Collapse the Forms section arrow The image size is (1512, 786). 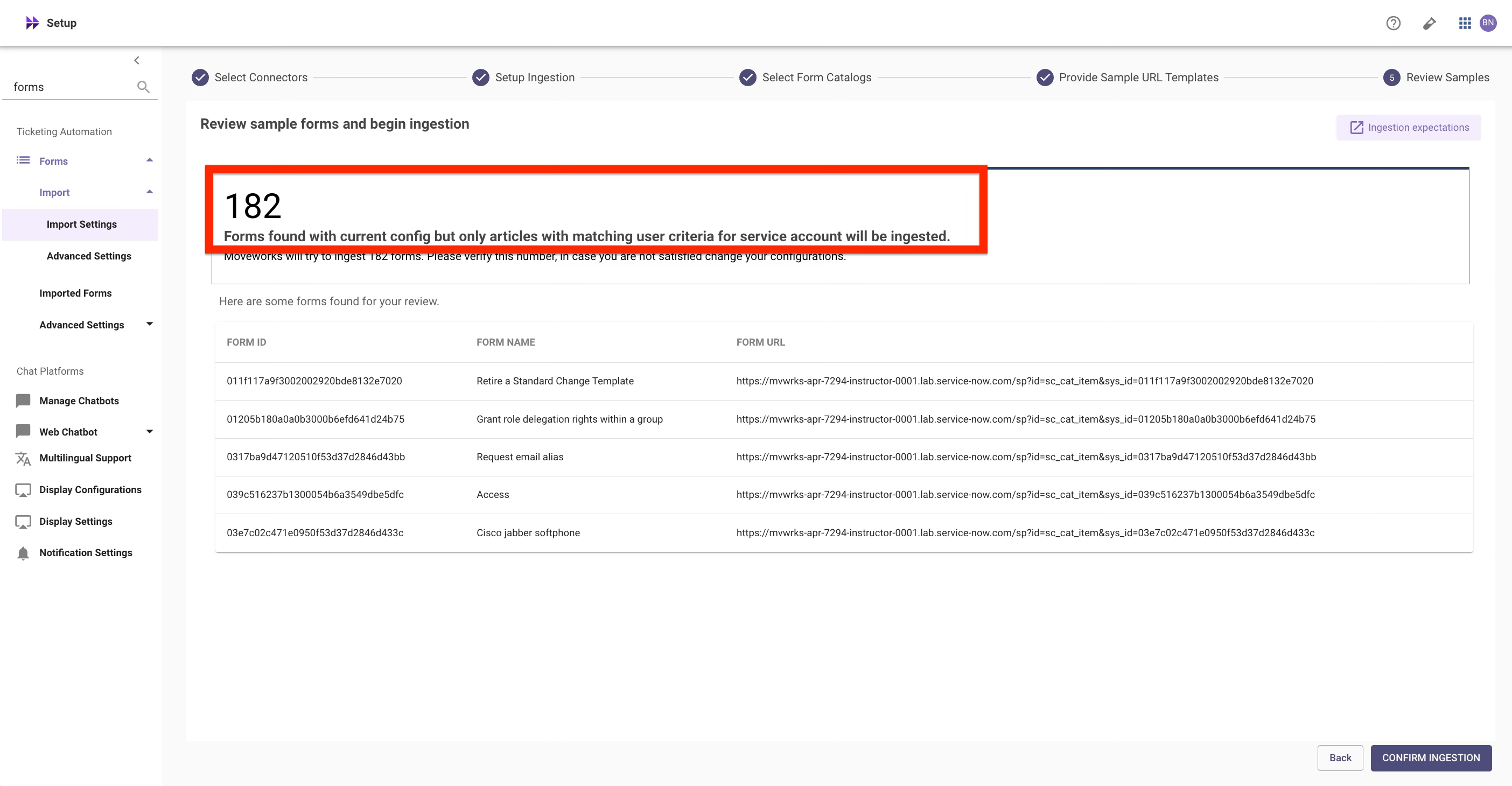click(150, 160)
